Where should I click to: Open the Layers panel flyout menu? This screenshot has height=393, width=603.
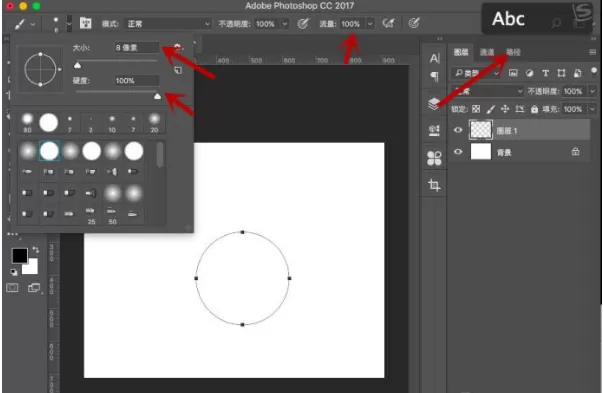(593, 52)
